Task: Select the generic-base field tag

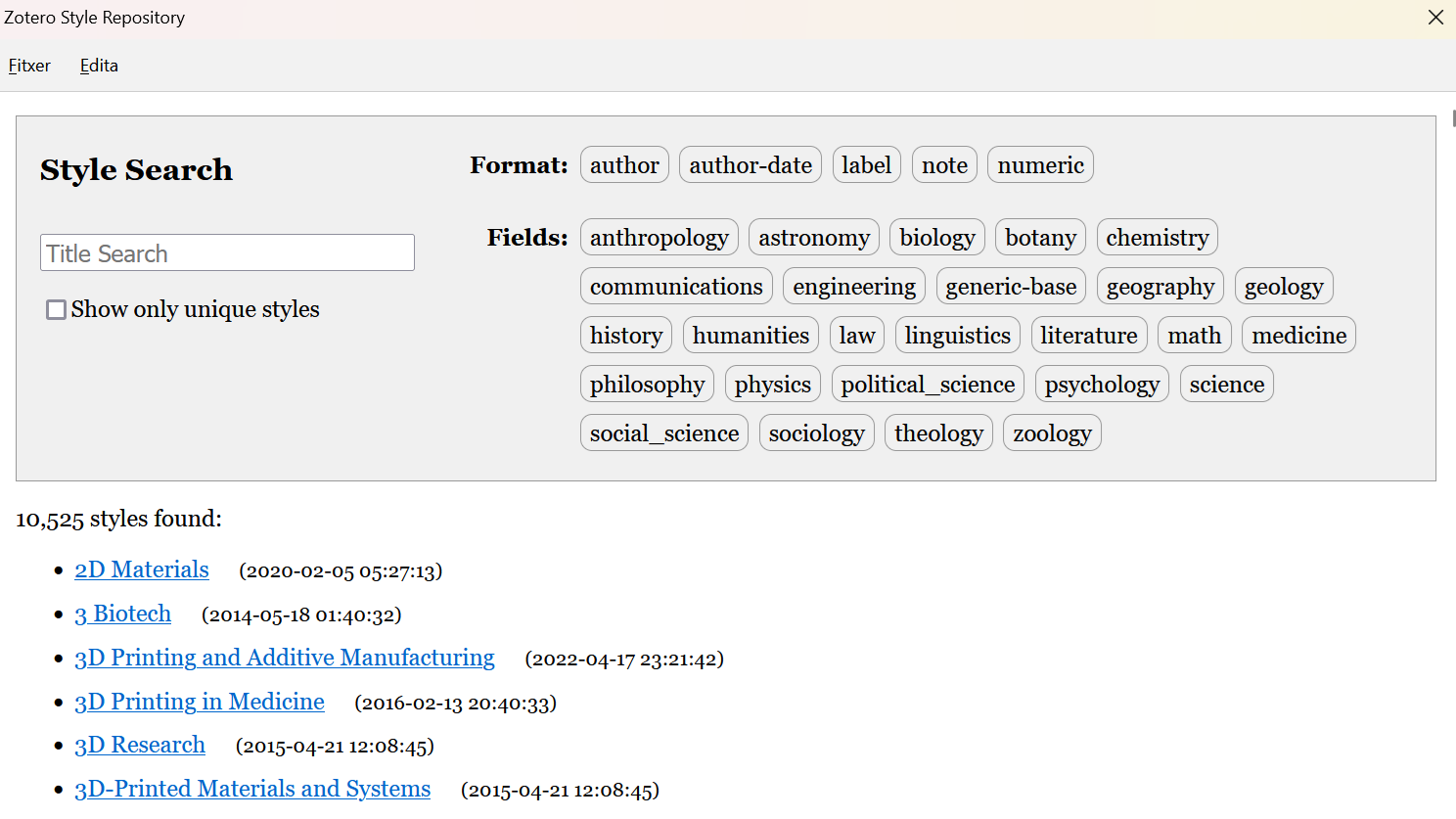Action: tap(1011, 287)
